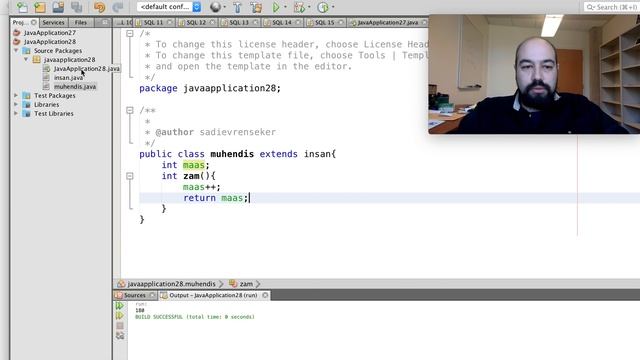This screenshot has height=360, width=640.
Task: Open the Profile Project dropdown arrow
Action: tap(333, 7)
